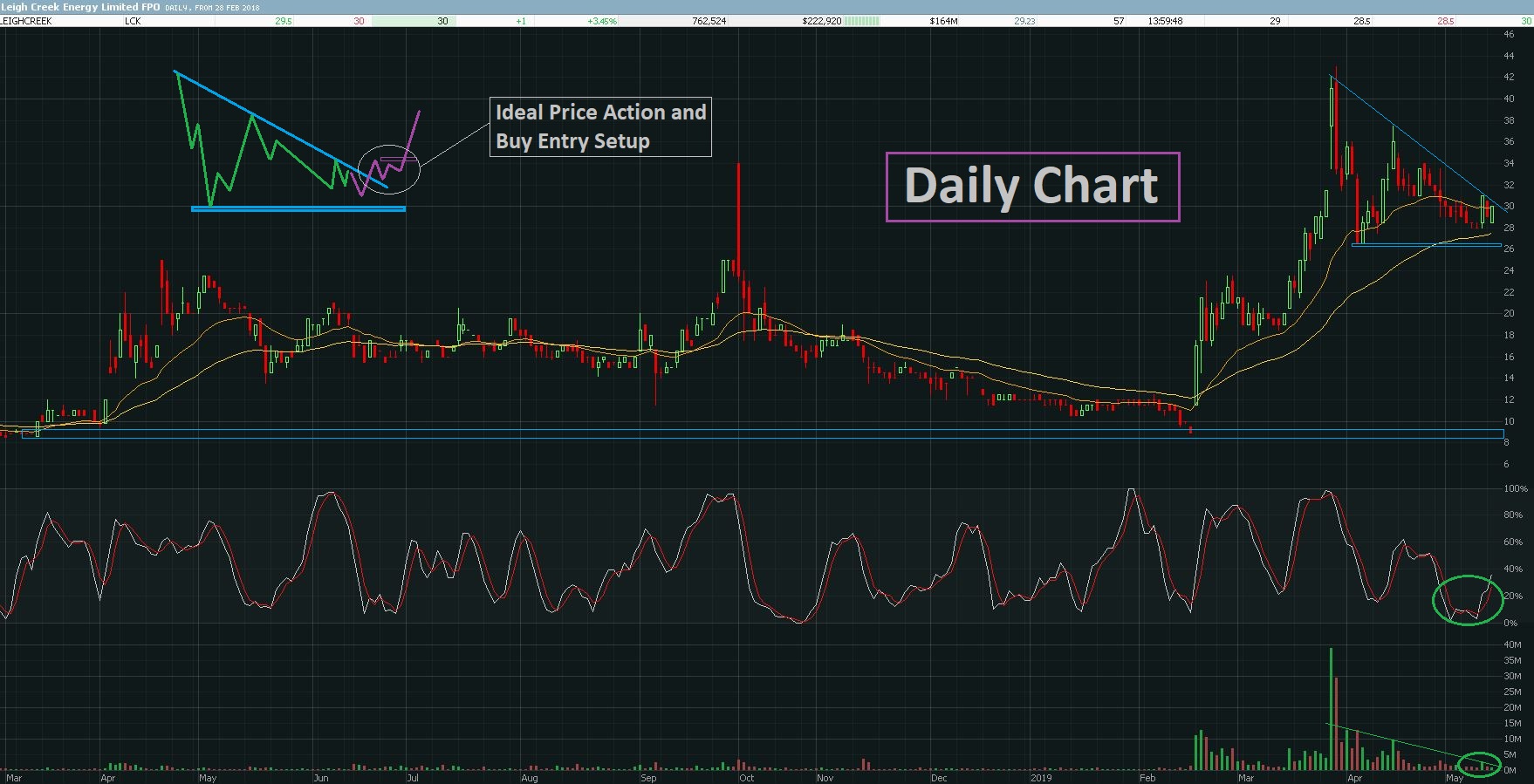Screen dimensions: 1534x784
Task: Click the 13:59:48 timestamp cell
Action: [x=1165, y=21]
